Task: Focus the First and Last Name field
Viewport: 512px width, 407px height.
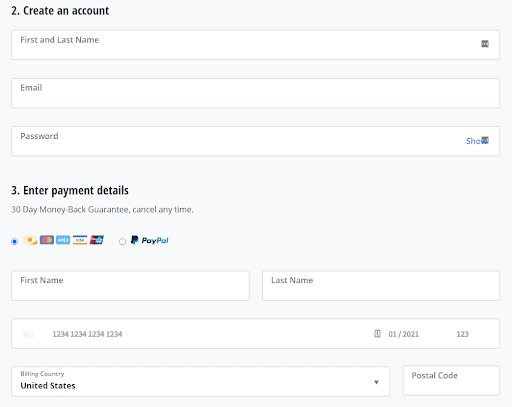Action: (x=255, y=45)
